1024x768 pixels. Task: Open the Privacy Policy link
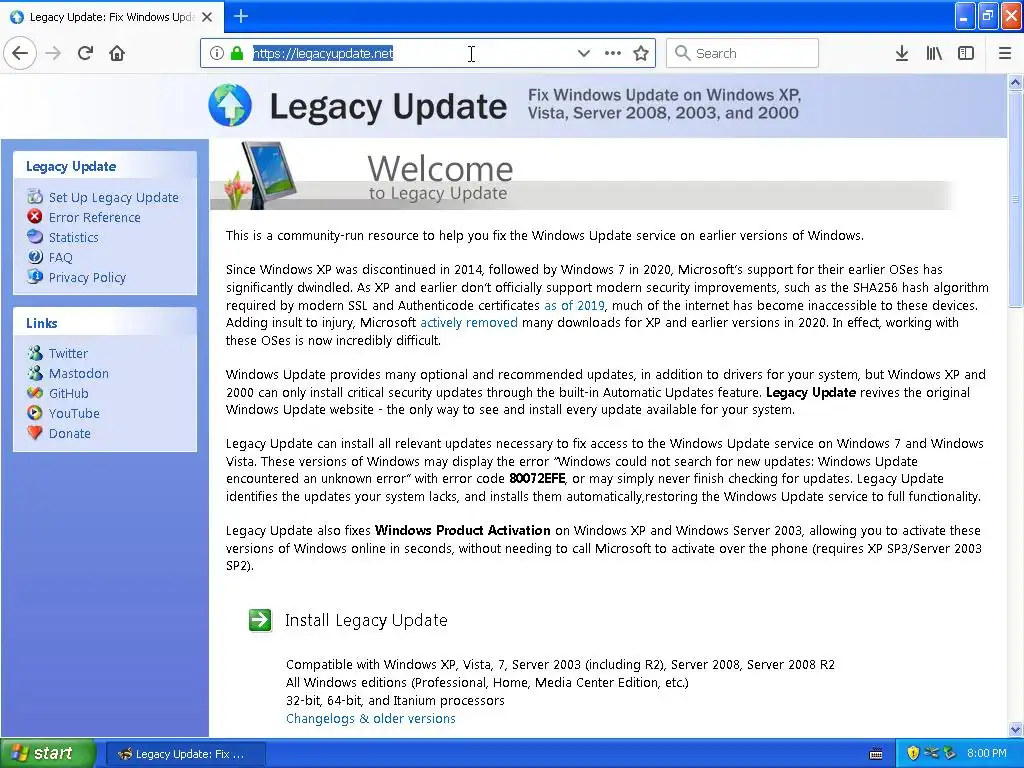pyautogui.click(x=87, y=278)
